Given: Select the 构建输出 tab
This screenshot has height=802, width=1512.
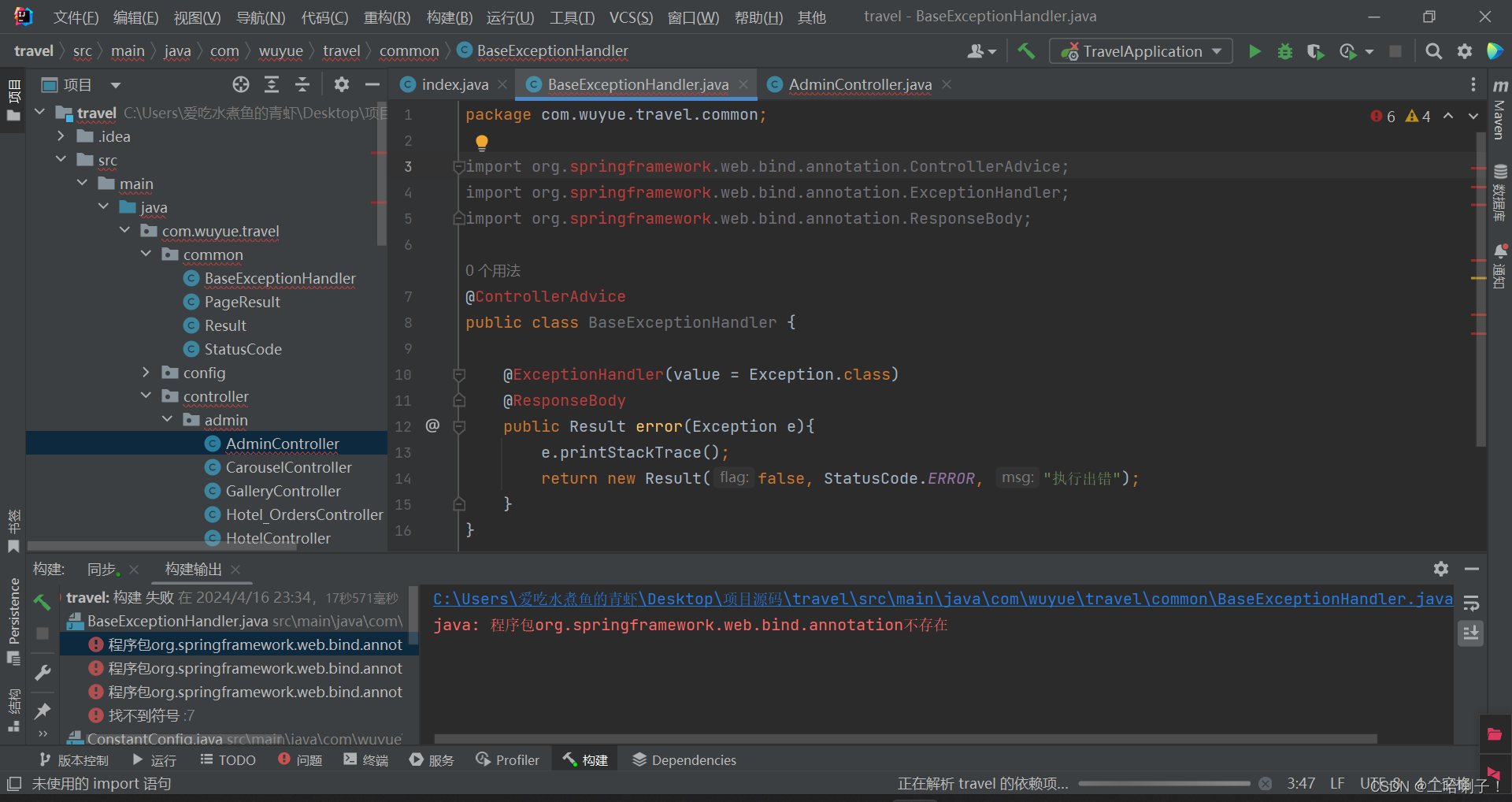Looking at the screenshot, I should pyautogui.click(x=193, y=569).
